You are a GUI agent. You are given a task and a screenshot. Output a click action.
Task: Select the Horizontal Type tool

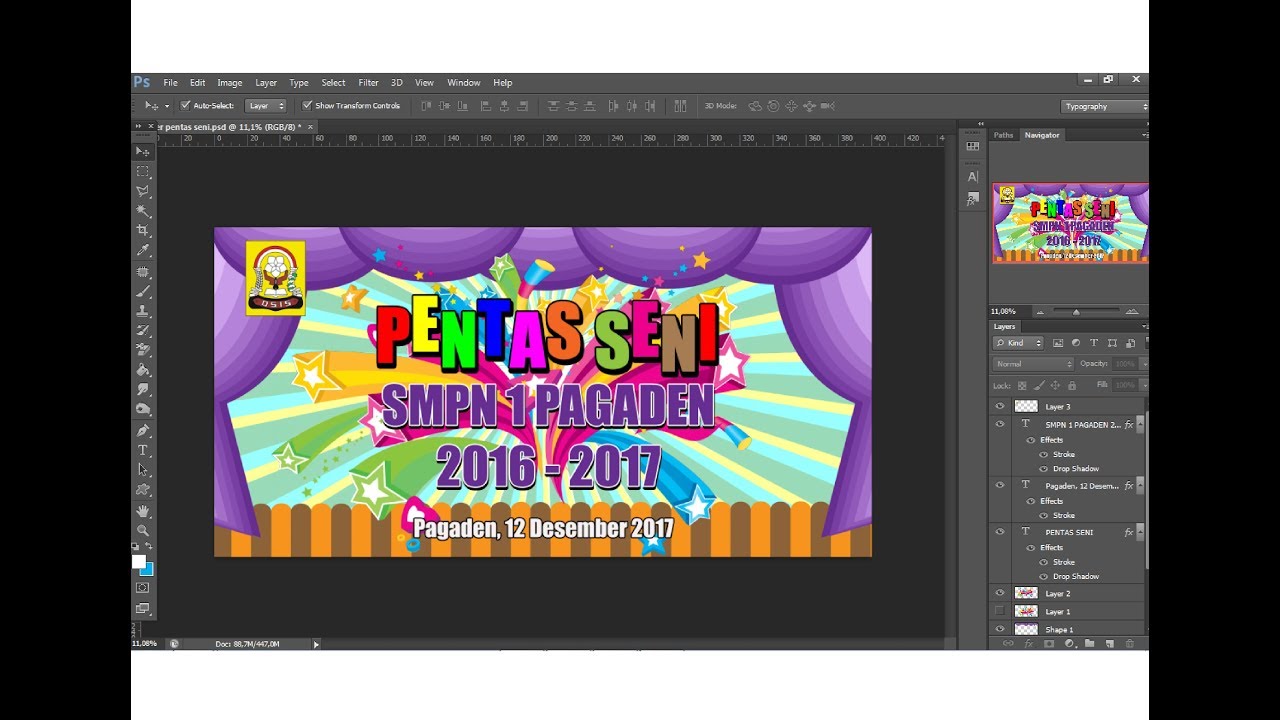(x=143, y=451)
